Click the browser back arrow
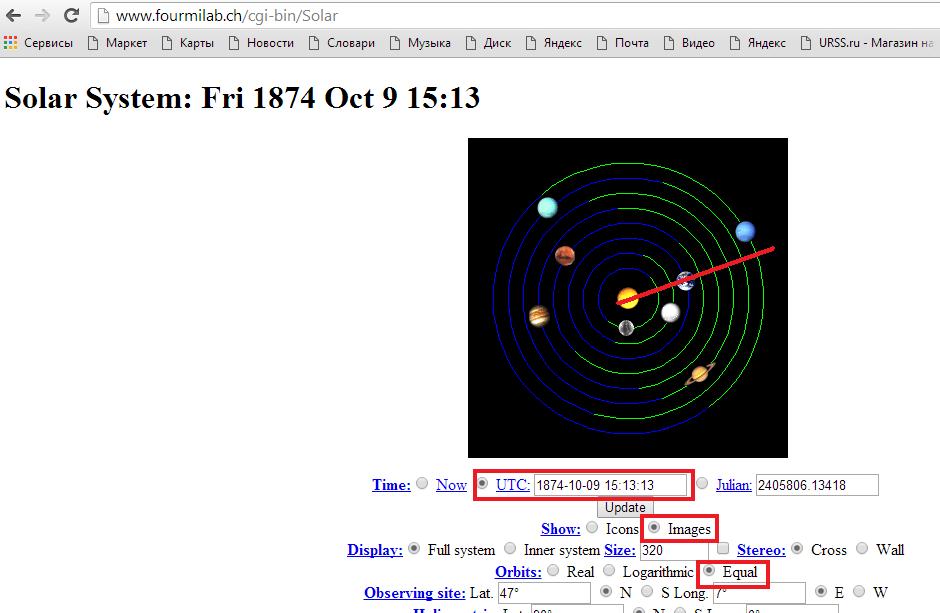940x613 pixels. 14,16
